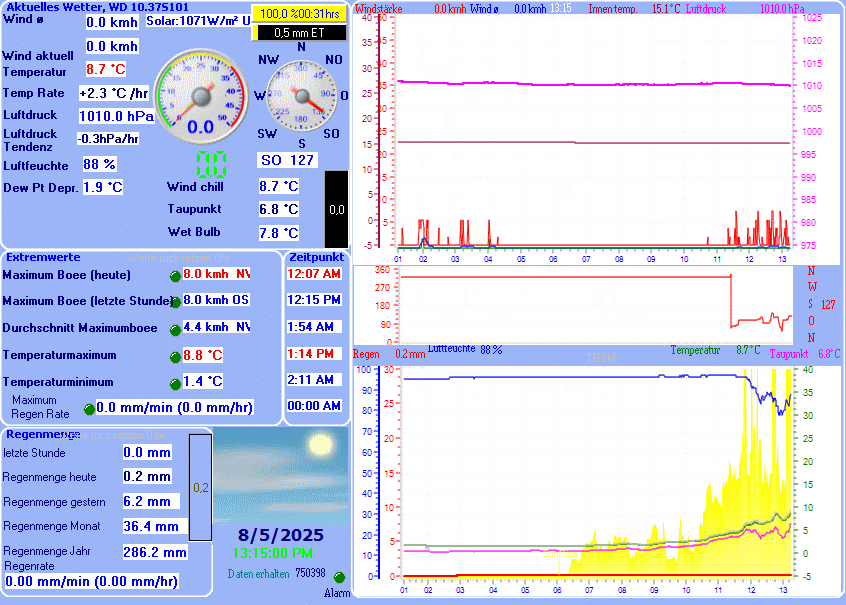Click the SO 127 wind direction readout
Viewport: 846px width, 605px height.
pos(287,160)
